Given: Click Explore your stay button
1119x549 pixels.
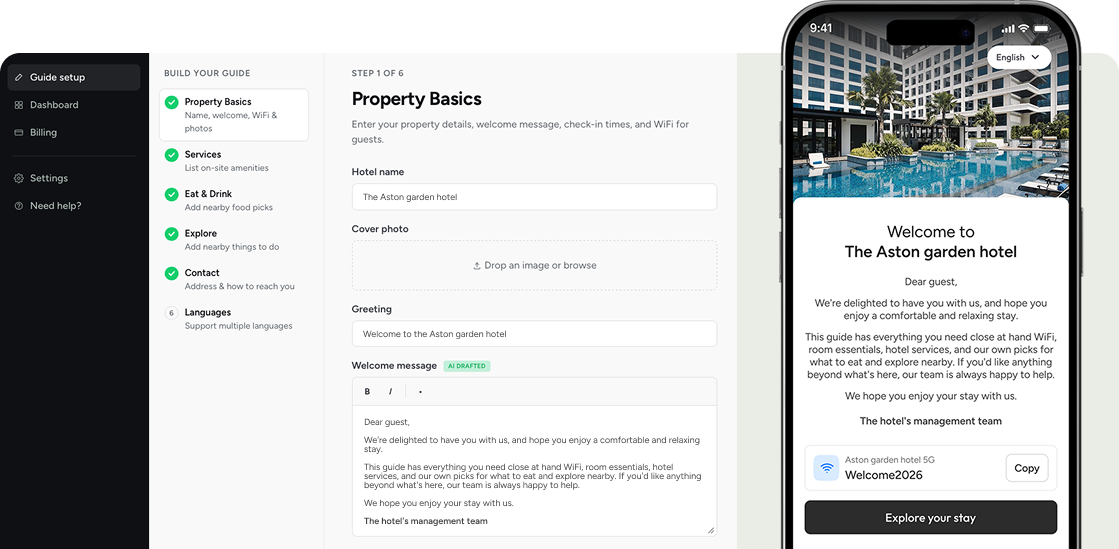Looking at the screenshot, I should click(931, 518).
